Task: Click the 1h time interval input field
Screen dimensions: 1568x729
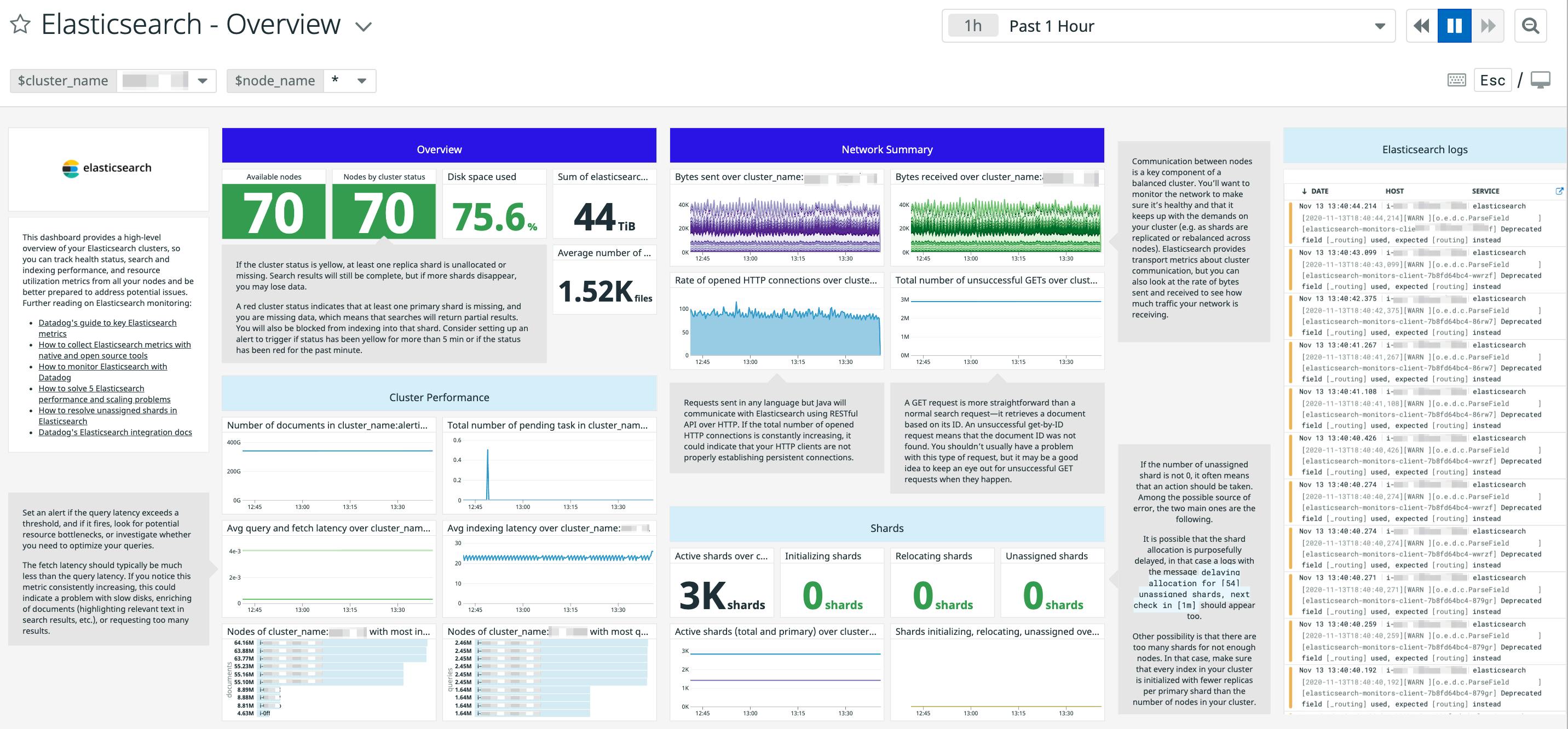Action: [971, 26]
